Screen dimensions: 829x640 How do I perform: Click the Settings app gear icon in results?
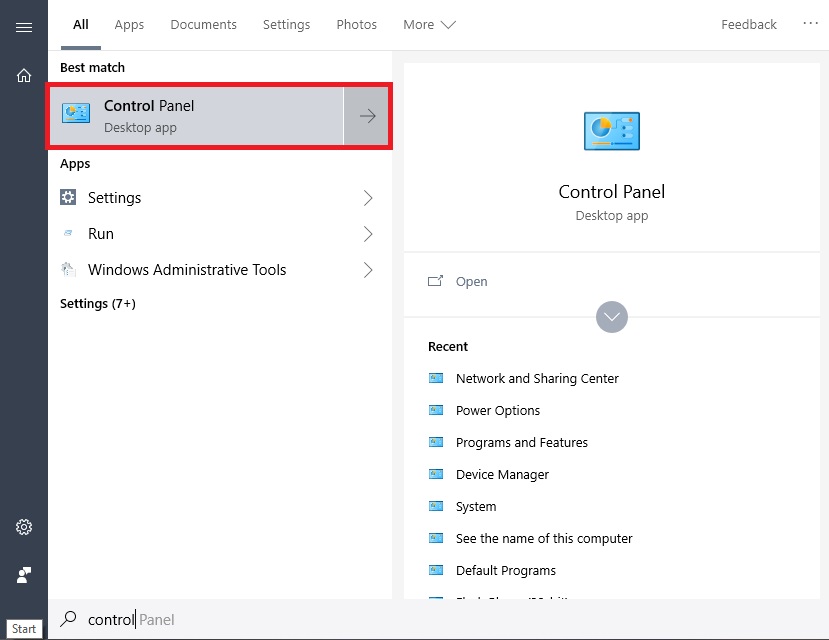68,197
